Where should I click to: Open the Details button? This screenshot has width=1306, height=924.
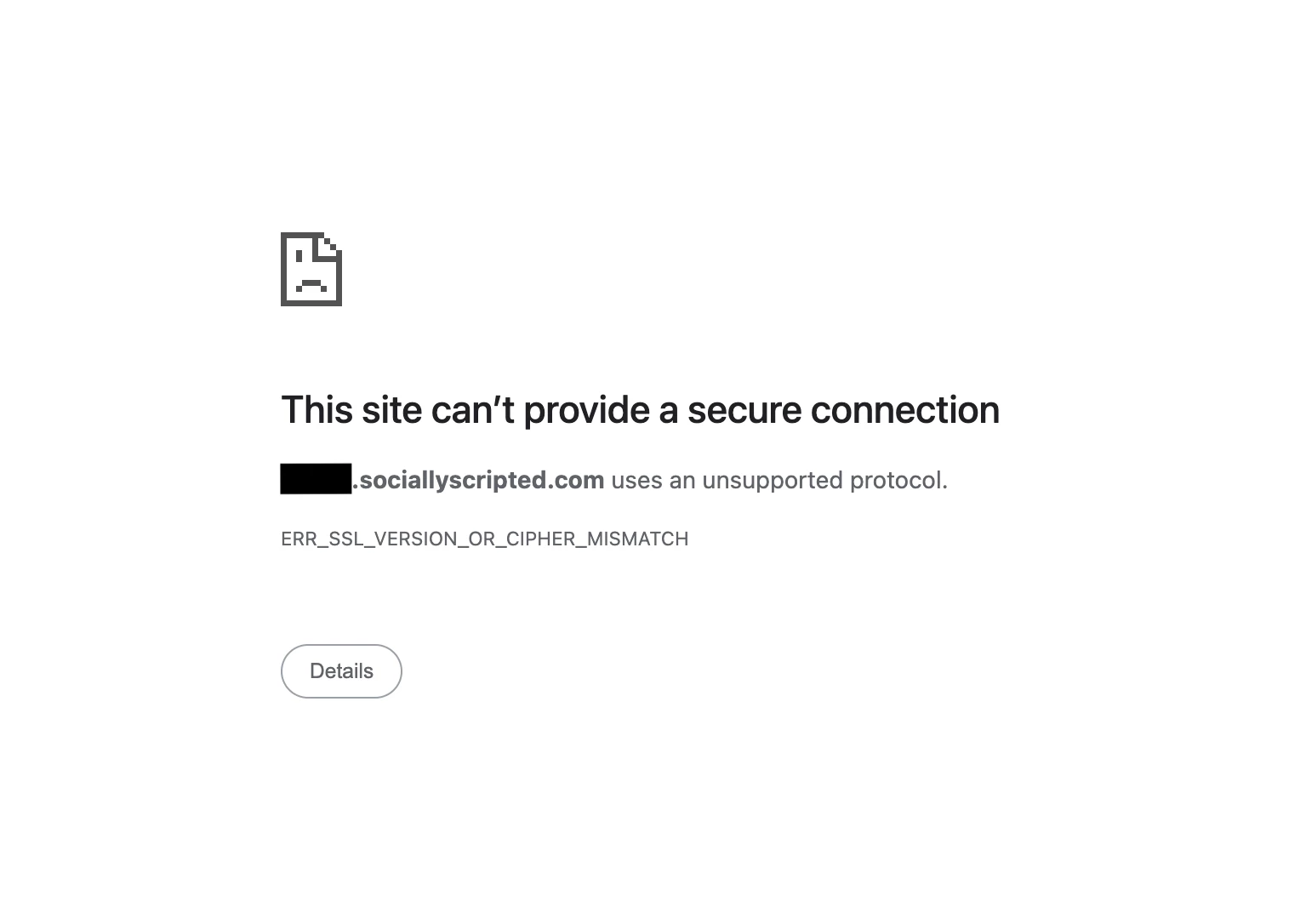(x=341, y=671)
